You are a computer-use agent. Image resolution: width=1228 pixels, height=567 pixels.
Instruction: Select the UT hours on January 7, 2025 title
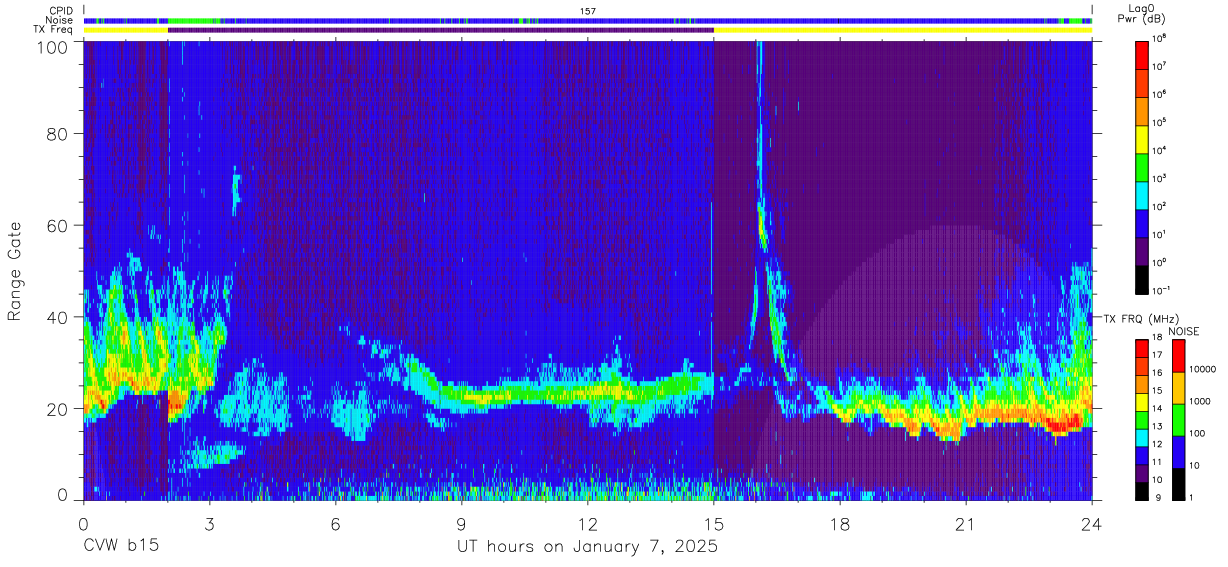(587, 548)
